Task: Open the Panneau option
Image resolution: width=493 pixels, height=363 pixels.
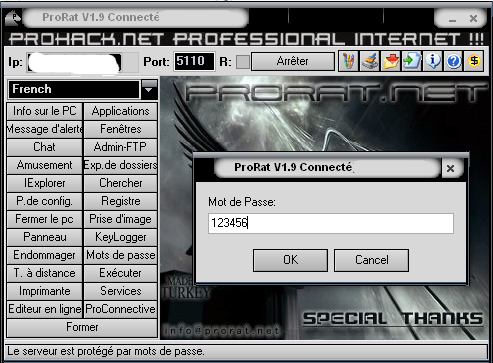Action: pos(45,237)
